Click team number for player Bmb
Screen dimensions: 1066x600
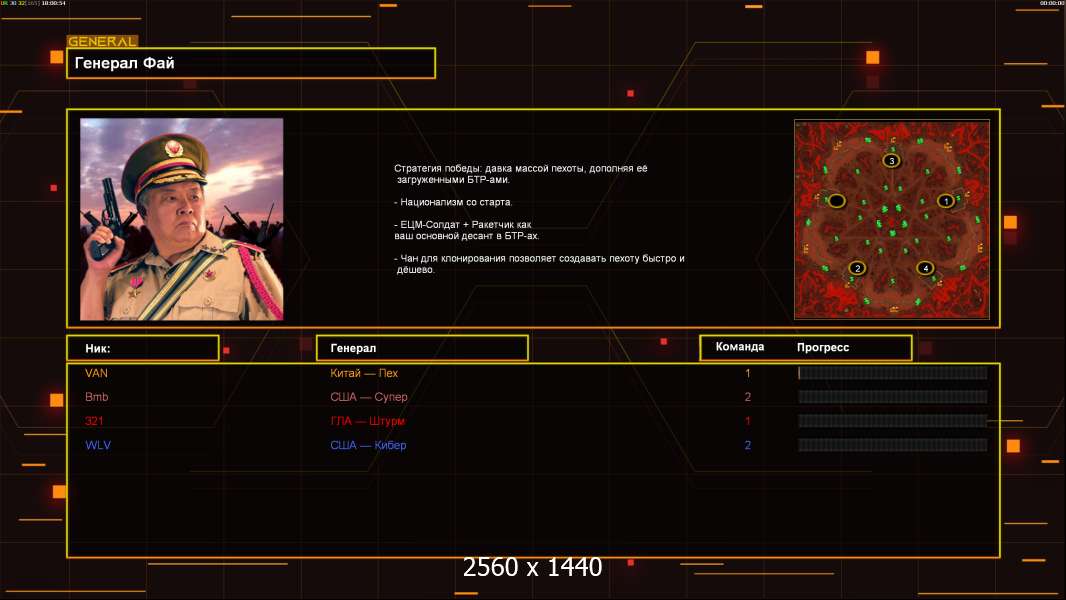[748, 397]
